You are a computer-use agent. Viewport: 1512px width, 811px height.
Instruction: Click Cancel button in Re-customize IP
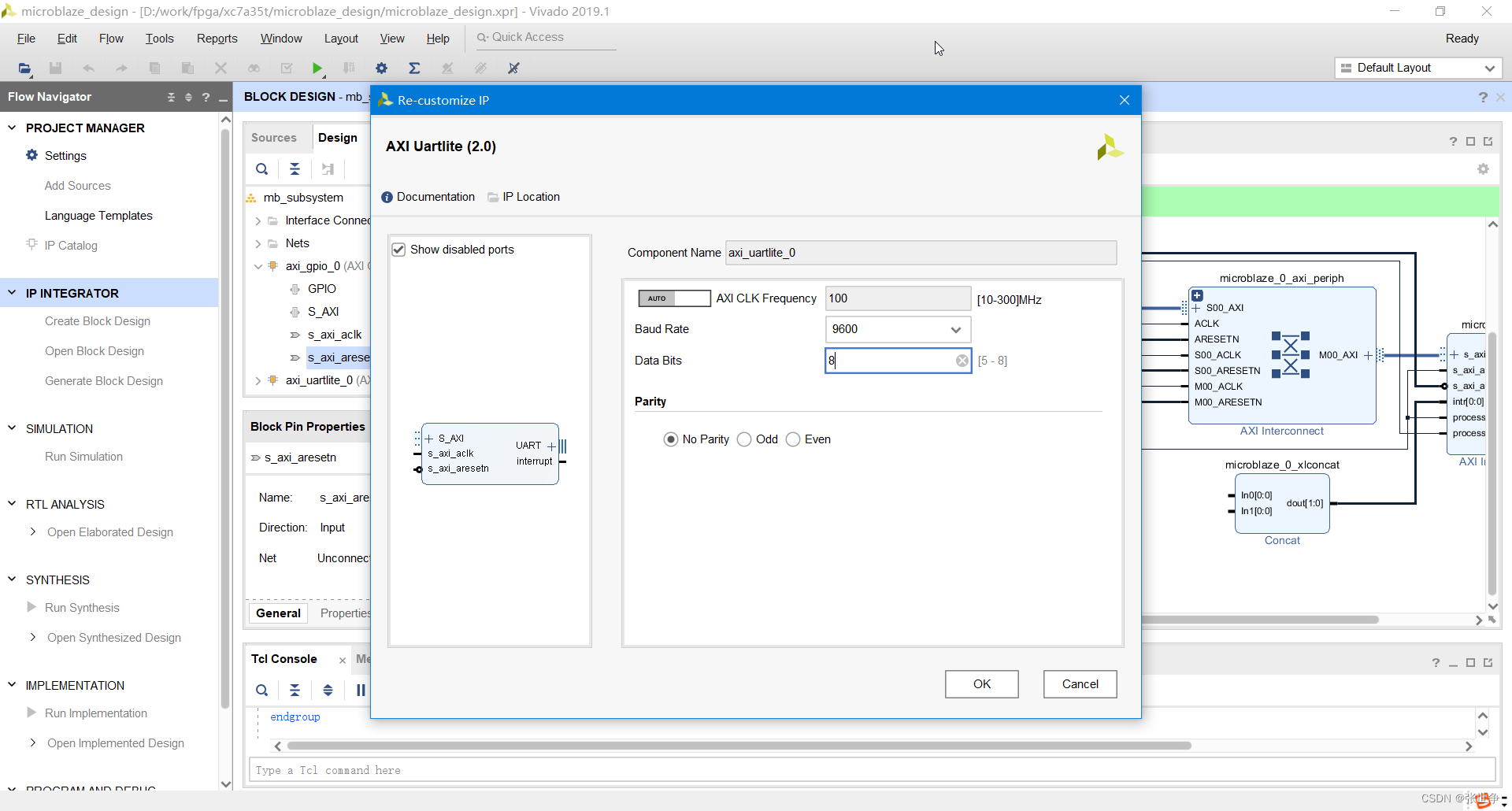pos(1080,684)
